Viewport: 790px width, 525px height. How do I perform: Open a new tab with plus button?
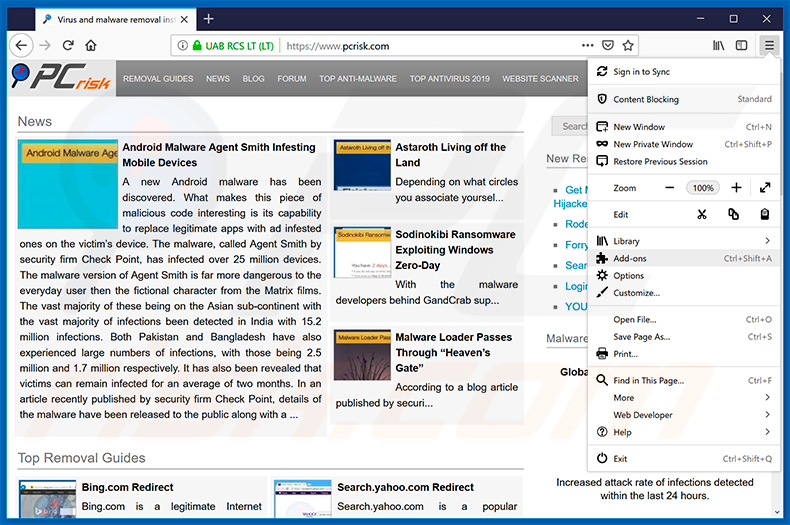[x=208, y=18]
